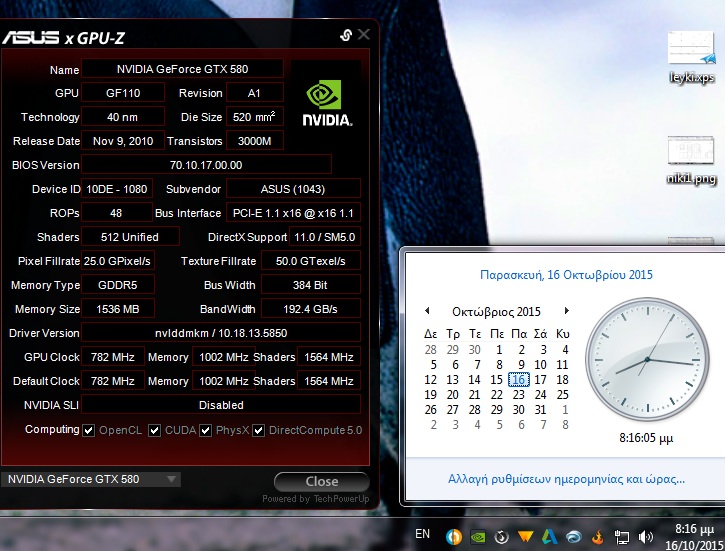Image resolution: width=726 pixels, height=551 pixels.
Task: Select the Driver Version field value
Action: (221, 333)
